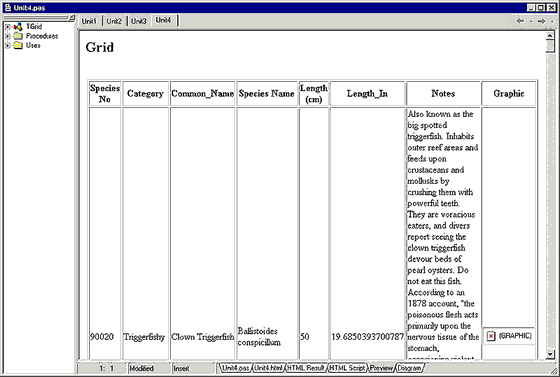The image size is (560, 377).
Task: Expand the Procedures folder node
Action: pos(8,36)
